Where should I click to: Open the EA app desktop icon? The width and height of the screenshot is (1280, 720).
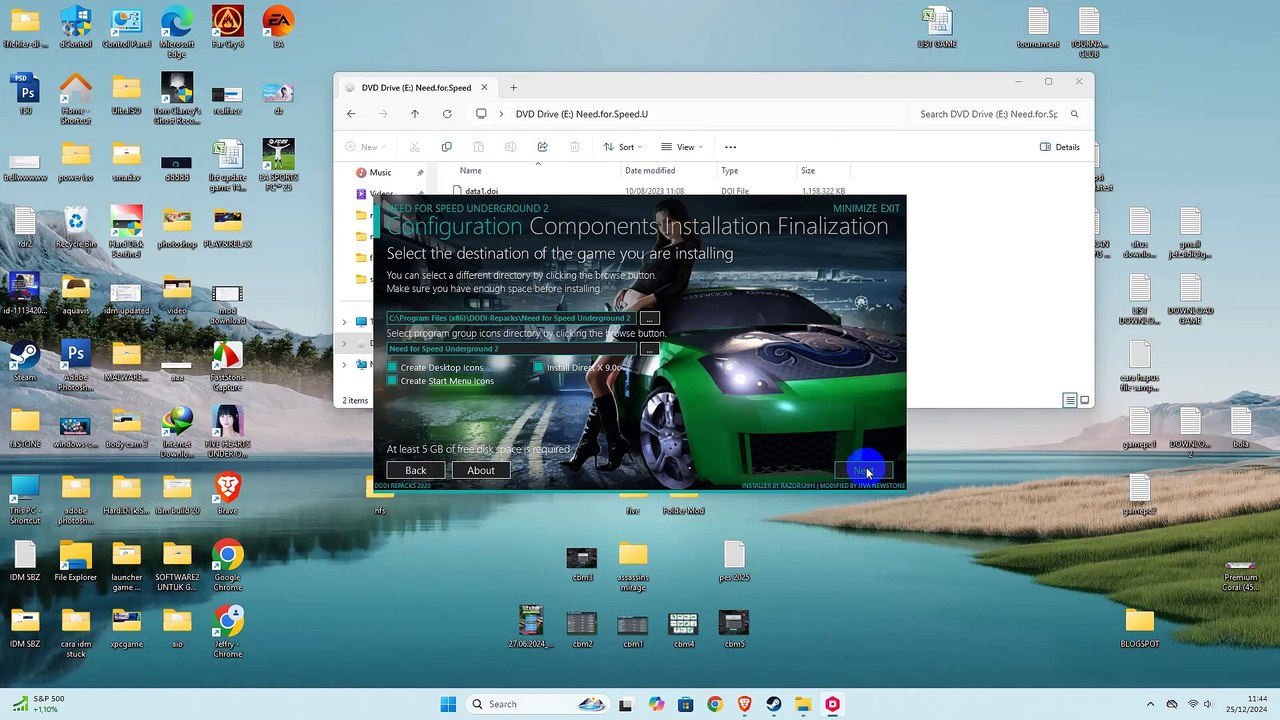click(x=278, y=26)
